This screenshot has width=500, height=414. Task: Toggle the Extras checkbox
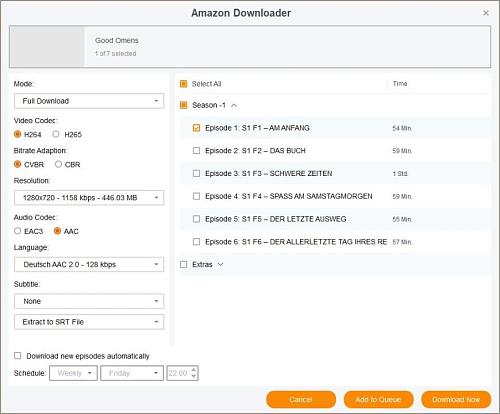[x=183, y=264]
